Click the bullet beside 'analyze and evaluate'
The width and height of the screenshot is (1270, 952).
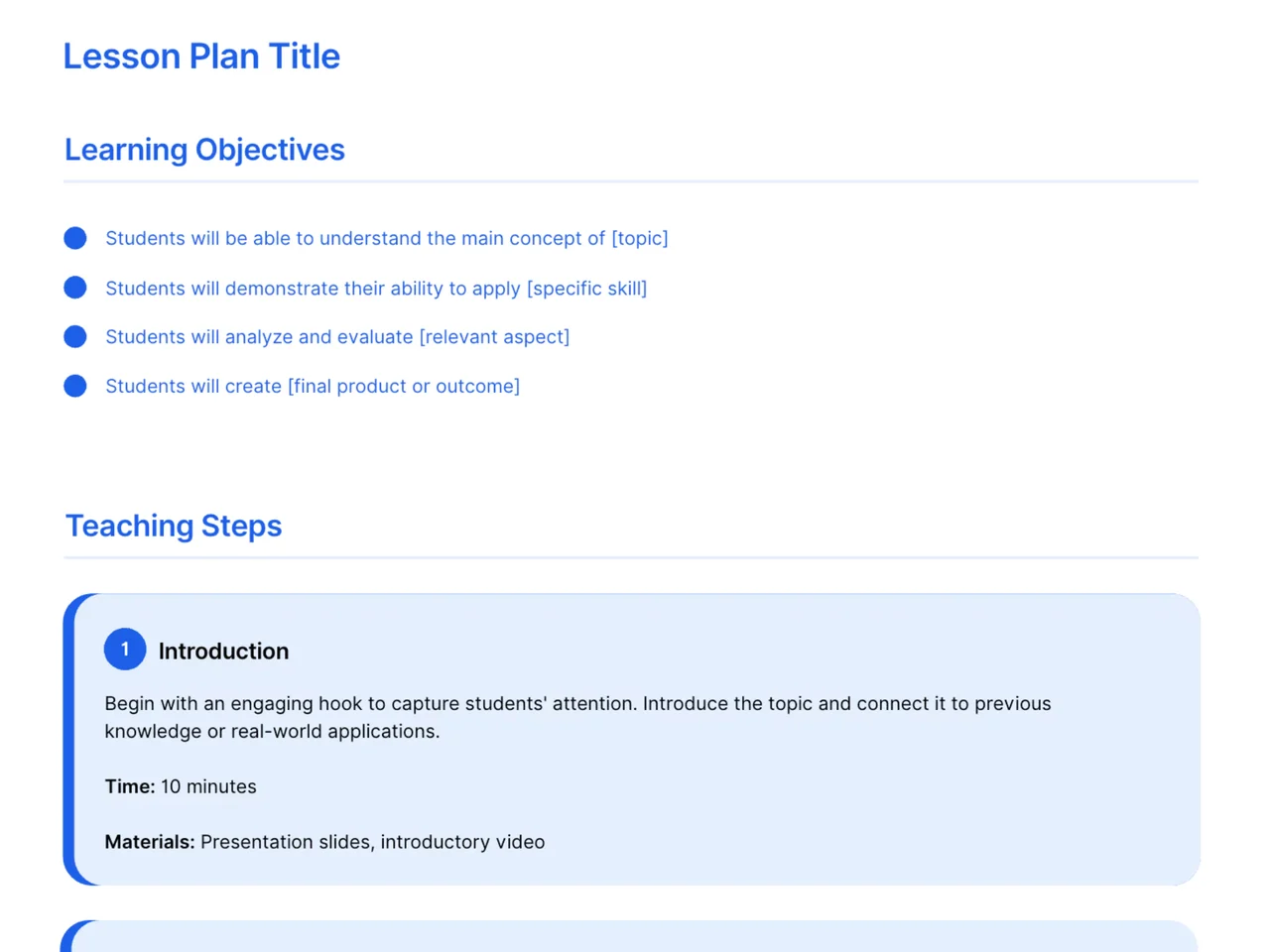pyautogui.click(x=75, y=336)
